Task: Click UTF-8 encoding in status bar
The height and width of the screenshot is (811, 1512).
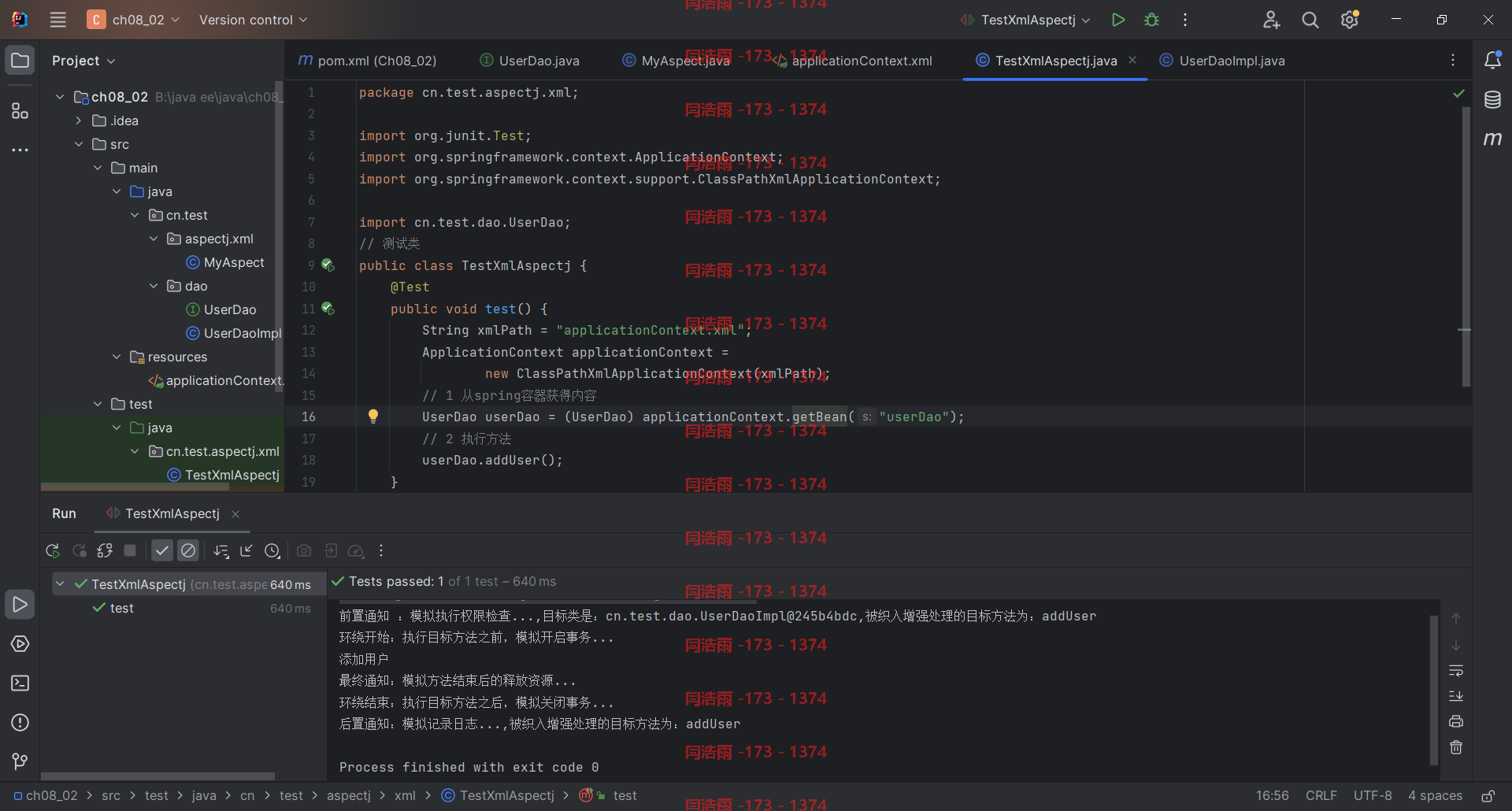Action: [1373, 796]
